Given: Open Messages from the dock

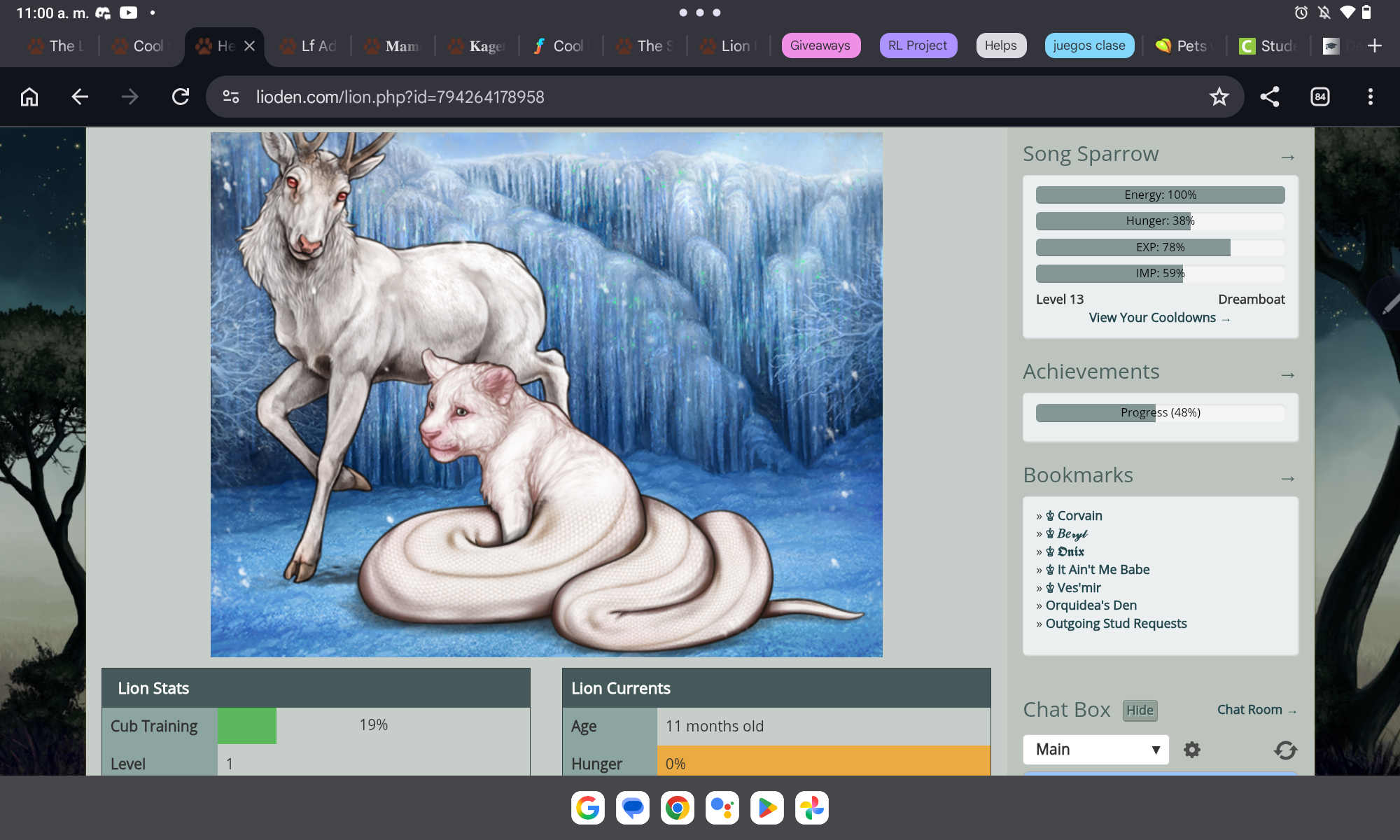Looking at the screenshot, I should (633, 808).
